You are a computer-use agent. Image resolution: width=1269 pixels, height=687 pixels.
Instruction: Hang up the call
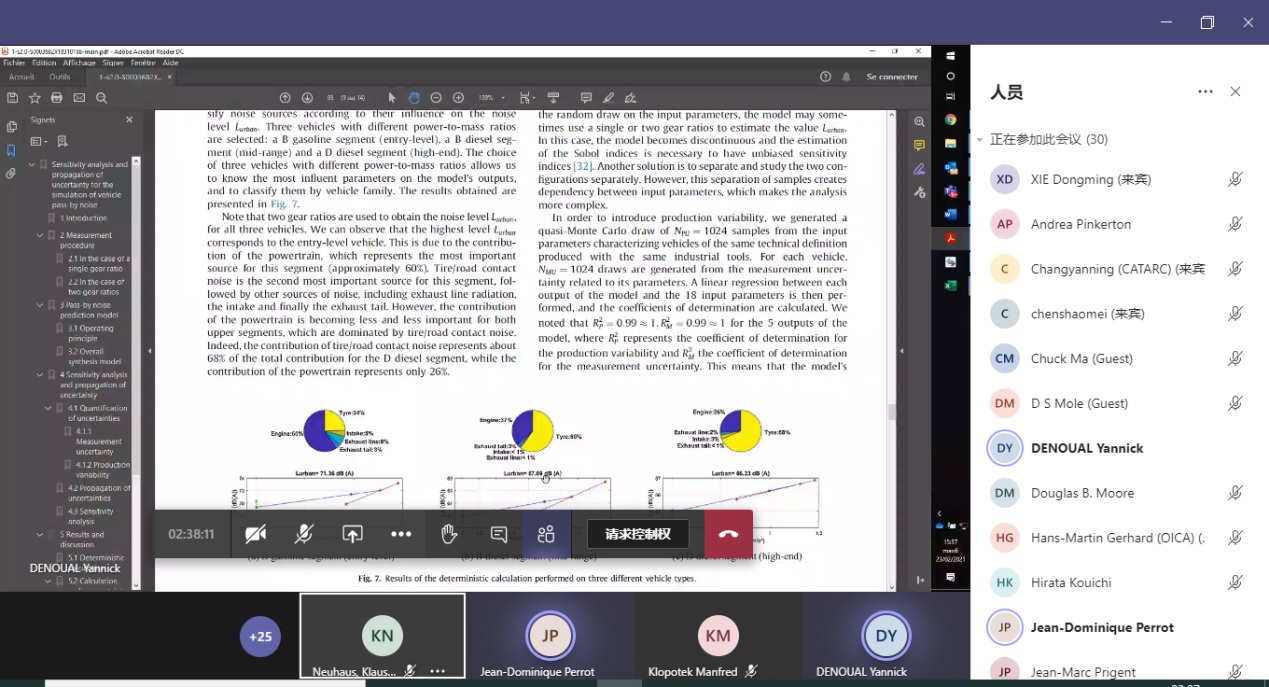[728, 534]
